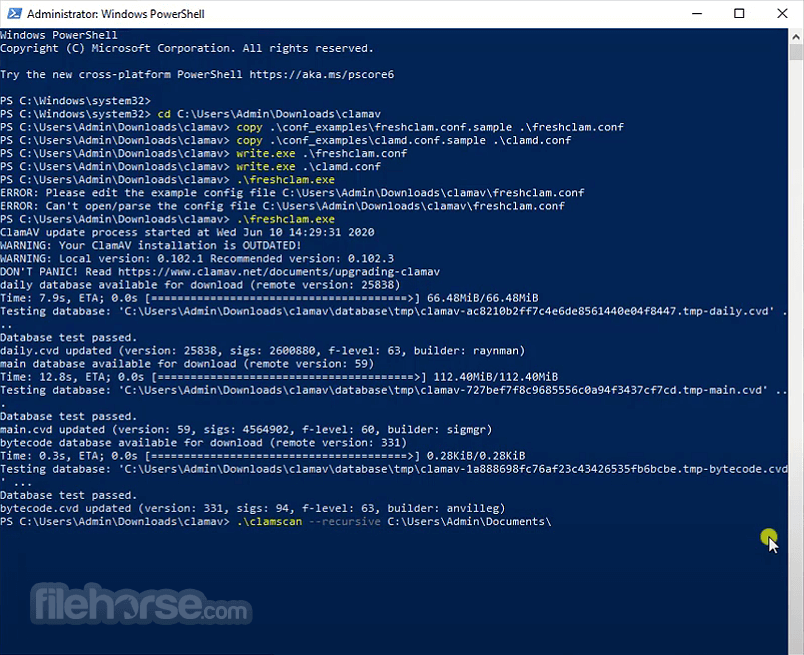Screen dimensions: 804x655
Task: Click 'daily.cvd updated (version: 25838' line
Action: click(263, 351)
